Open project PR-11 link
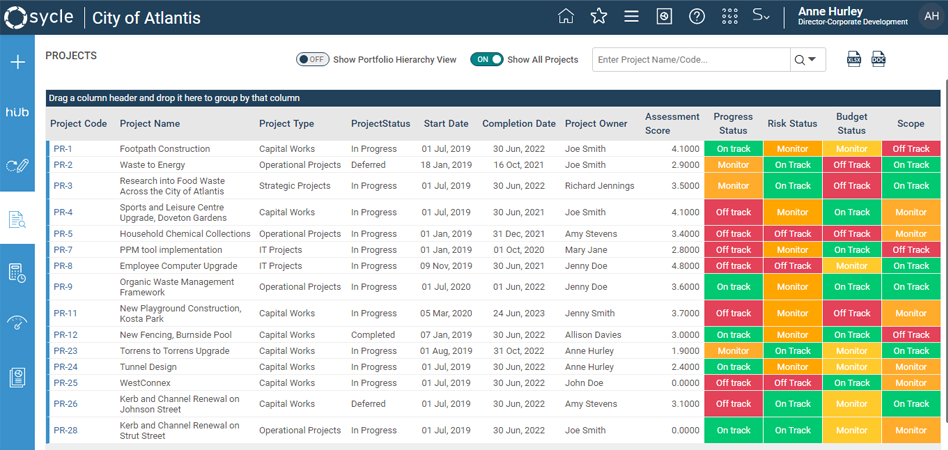The width and height of the screenshot is (948, 450). (65, 313)
